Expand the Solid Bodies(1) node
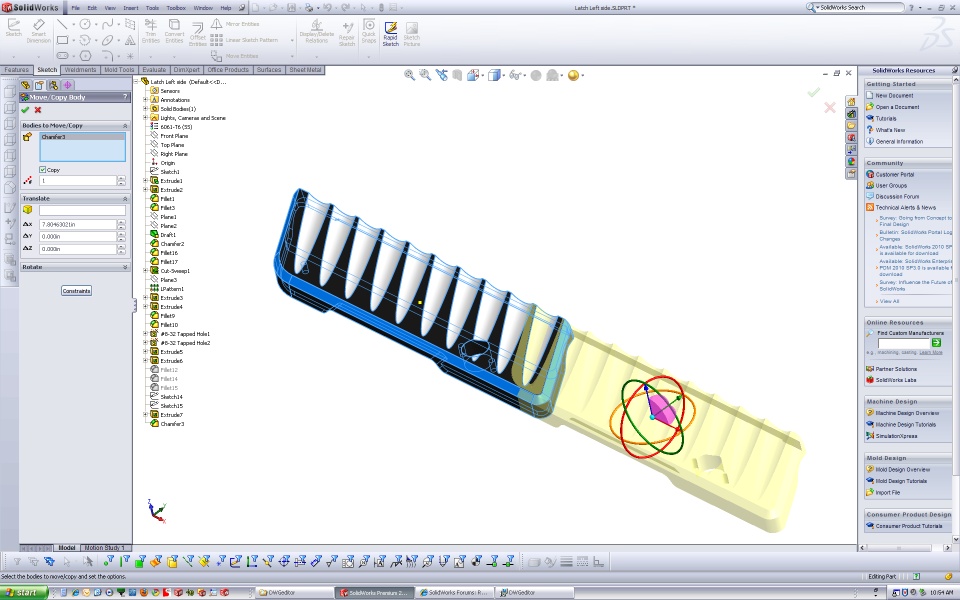The width and height of the screenshot is (960, 600). click(146, 108)
